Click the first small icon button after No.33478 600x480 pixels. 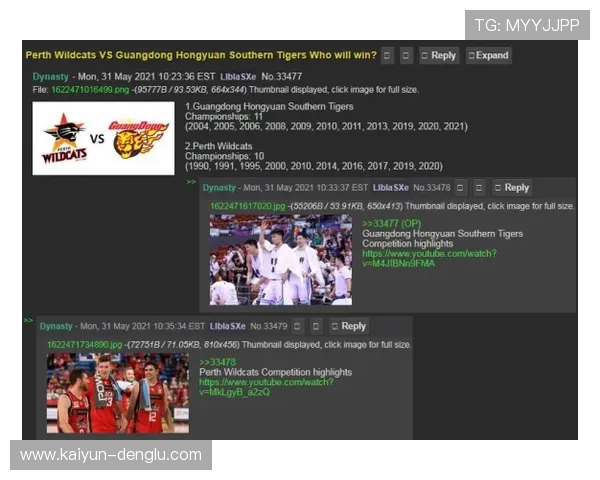pos(460,188)
